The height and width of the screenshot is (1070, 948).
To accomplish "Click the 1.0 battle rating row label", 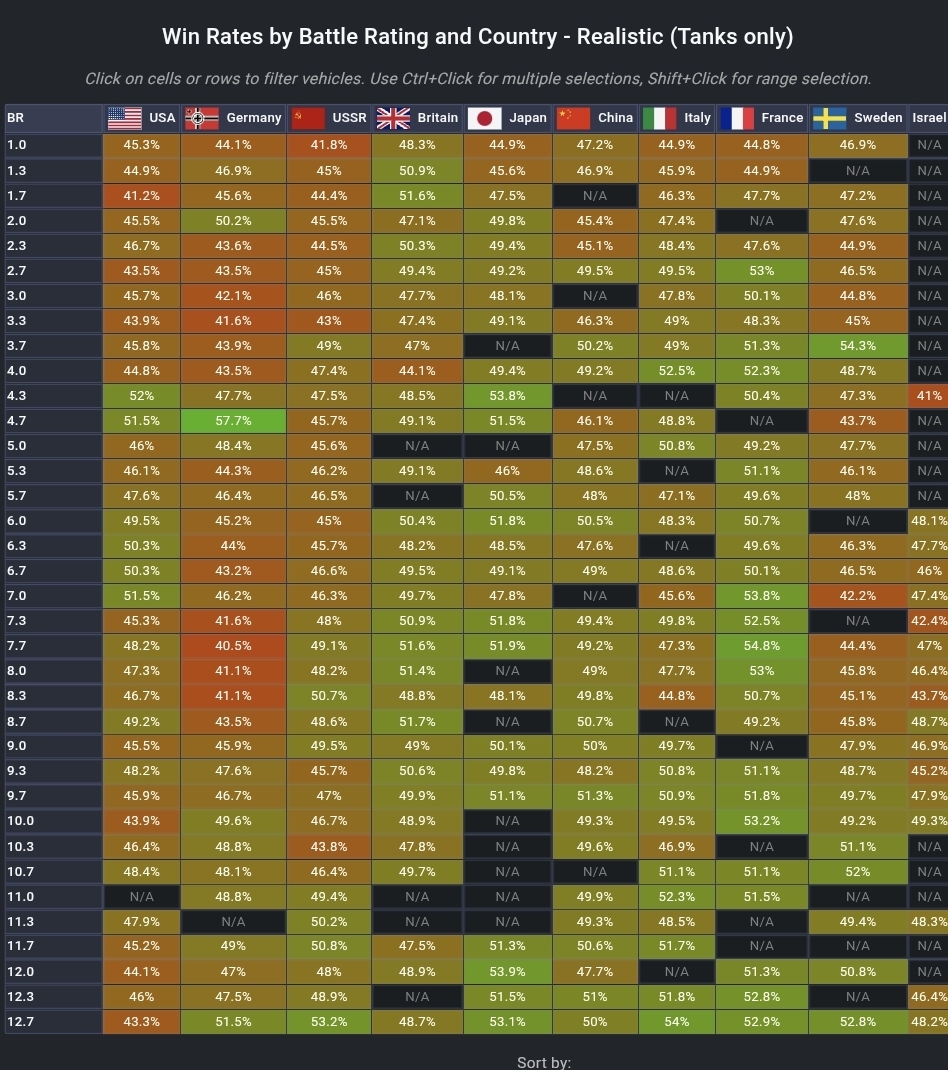I will 53,145.
